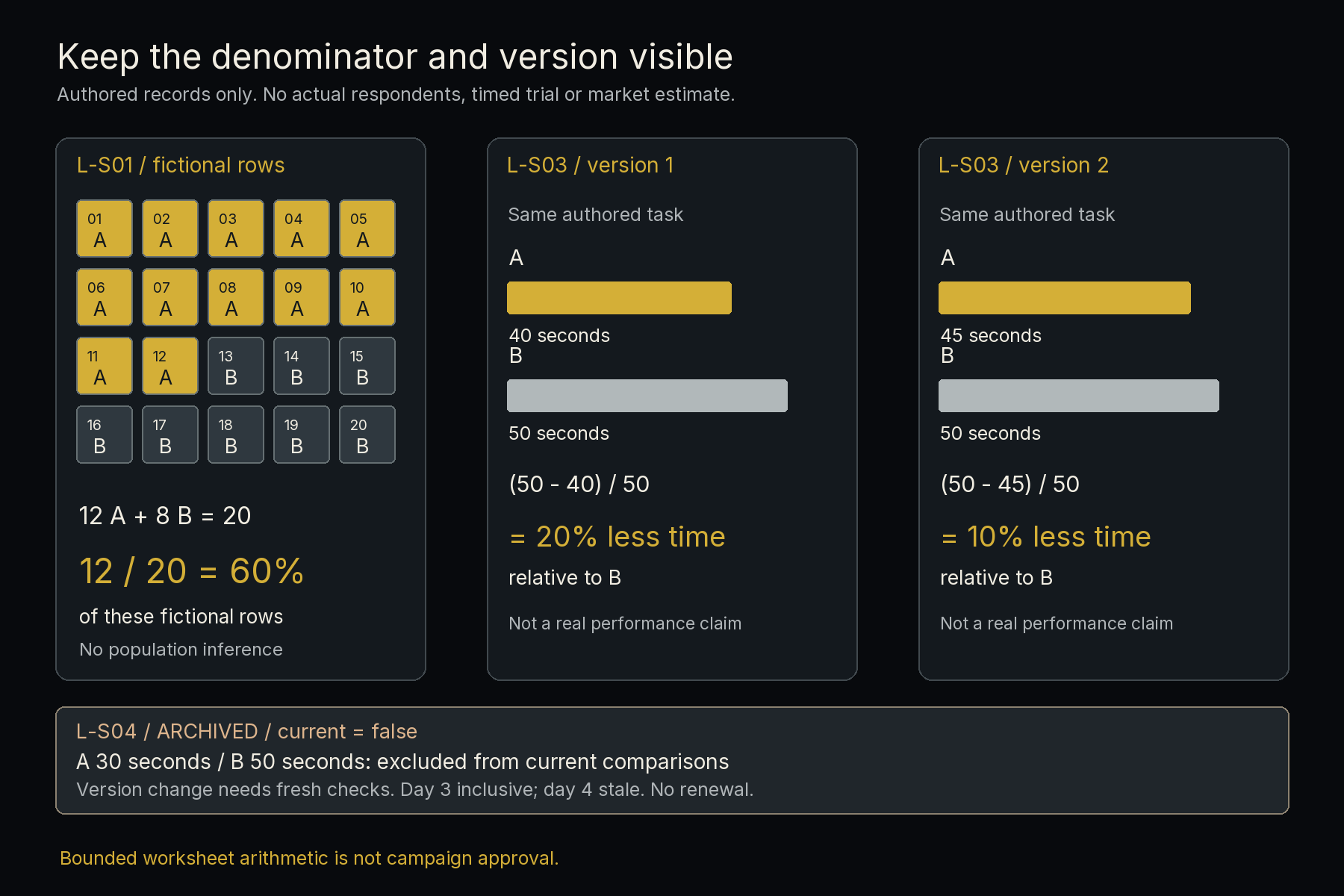
Task: Click the '= 20% less time' result
Action: click(x=617, y=537)
